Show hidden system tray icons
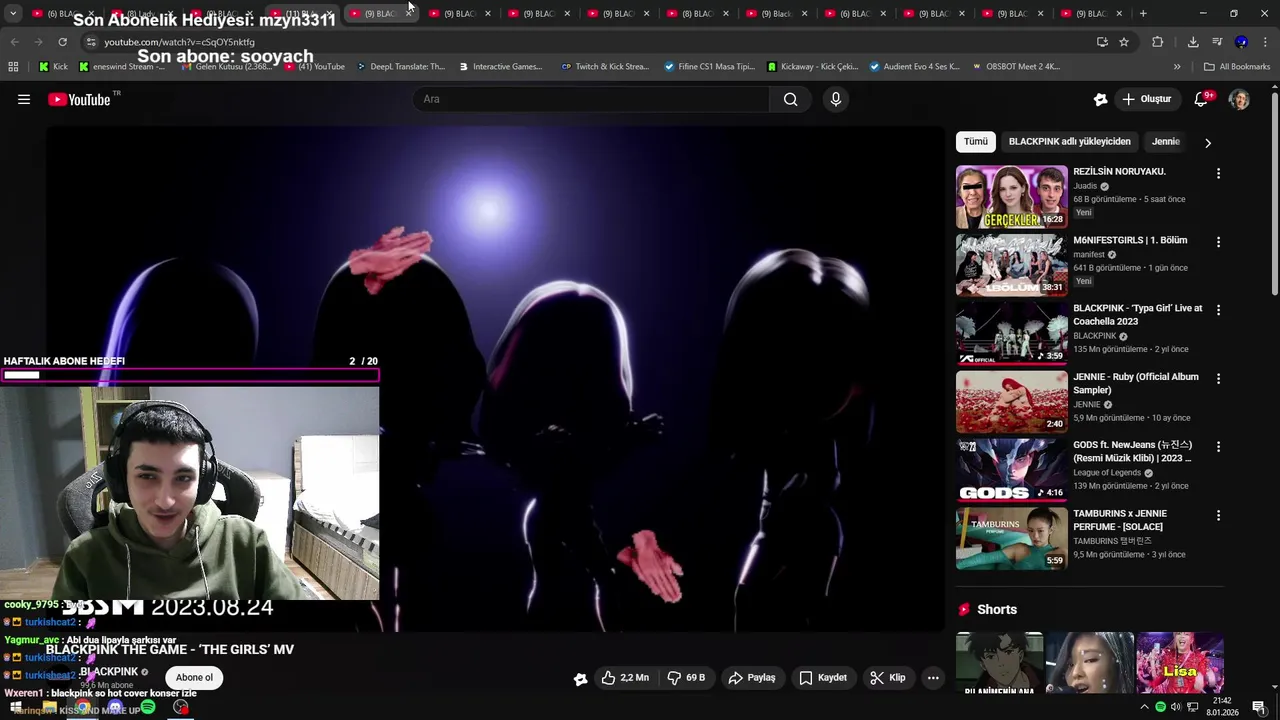 pyautogui.click(x=1144, y=707)
